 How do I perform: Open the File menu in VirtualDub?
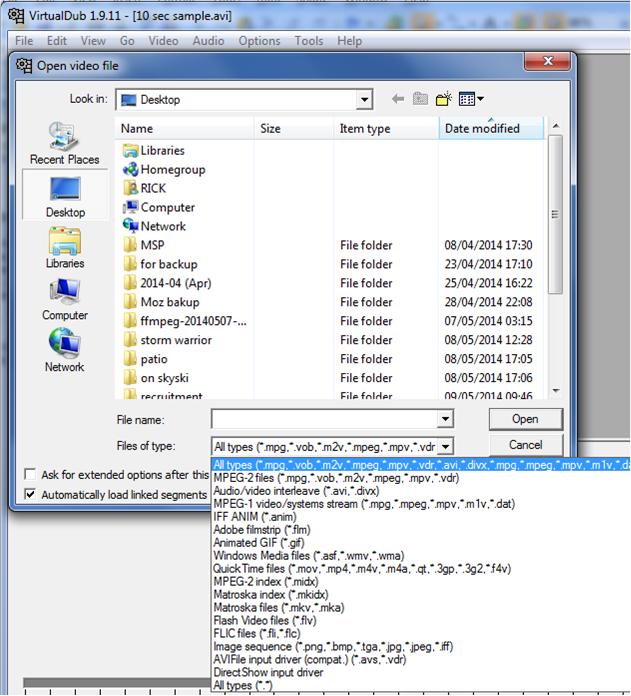point(24,41)
